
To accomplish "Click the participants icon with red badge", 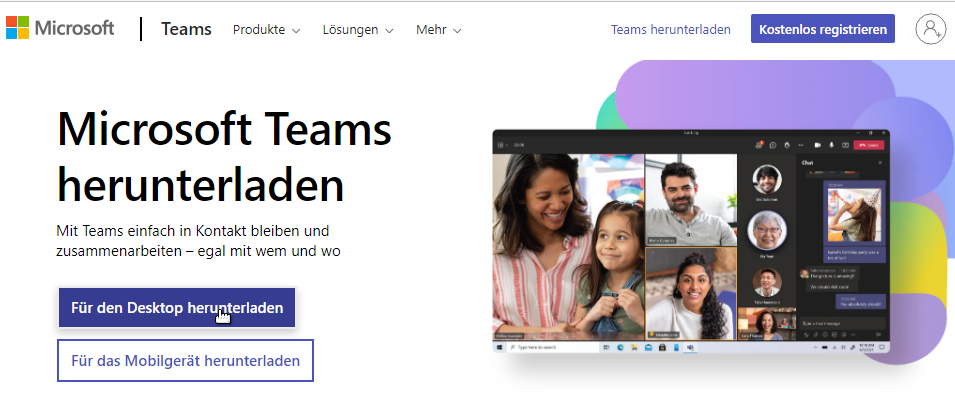I will (x=759, y=145).
